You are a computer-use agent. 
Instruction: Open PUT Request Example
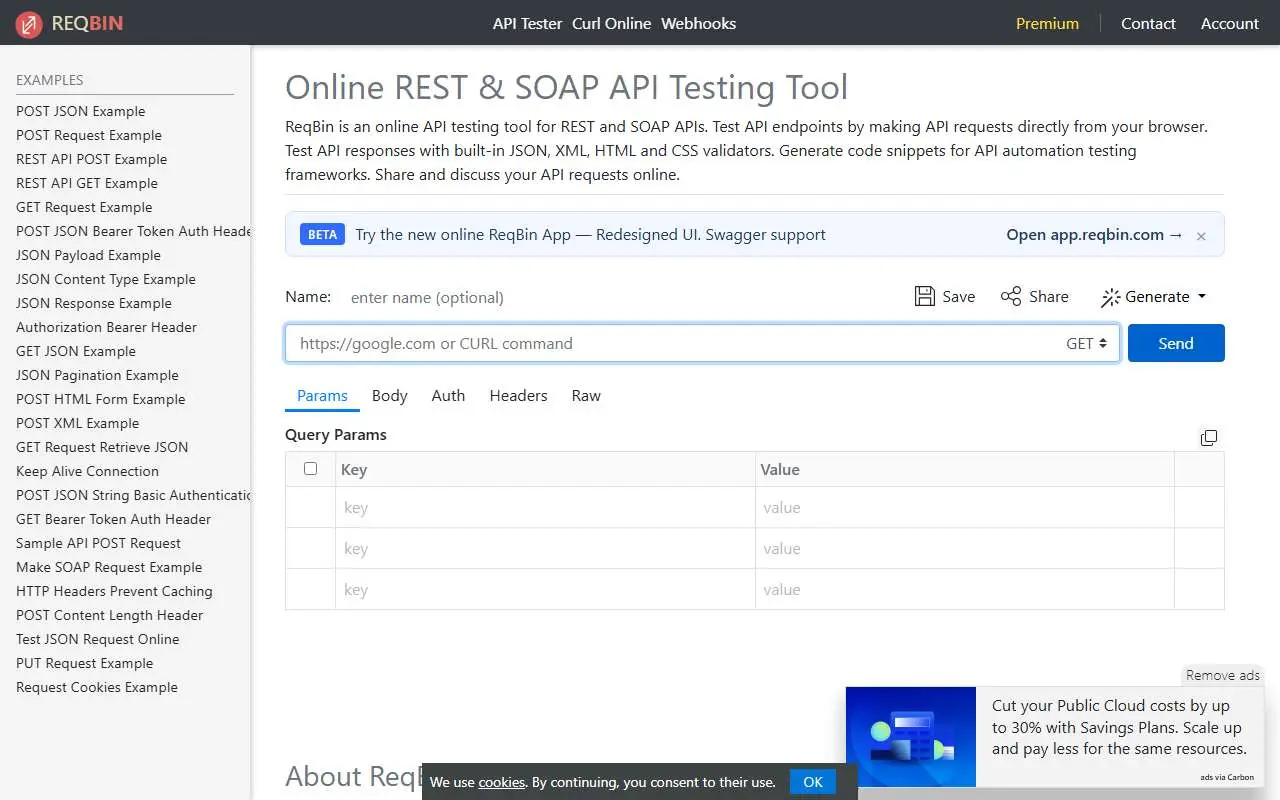(x=85, y=663)
